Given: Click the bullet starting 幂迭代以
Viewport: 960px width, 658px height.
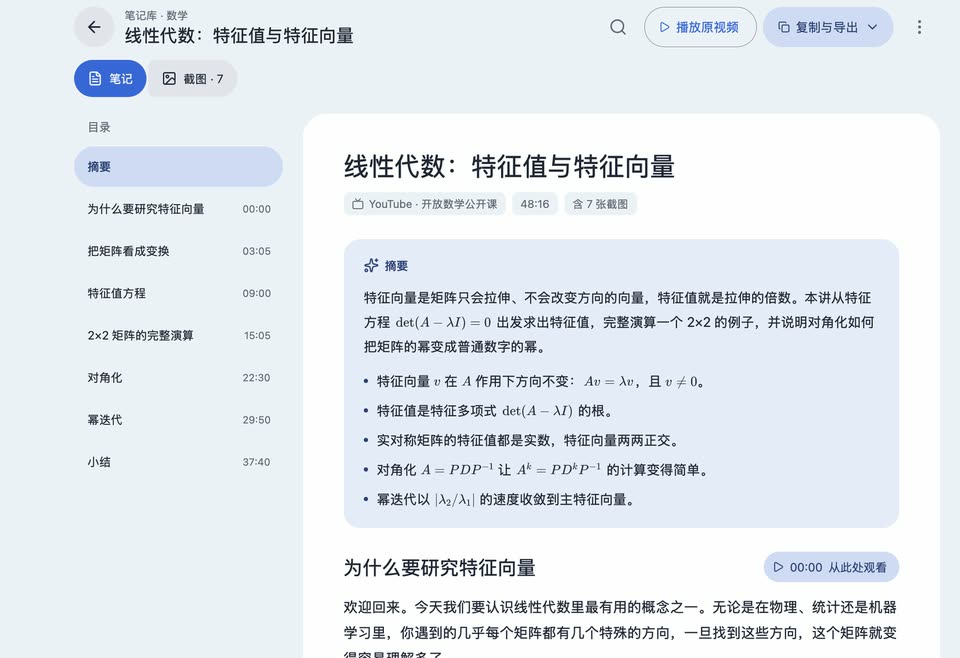Looking at the screenshot, I should click(x=506, y=499).
